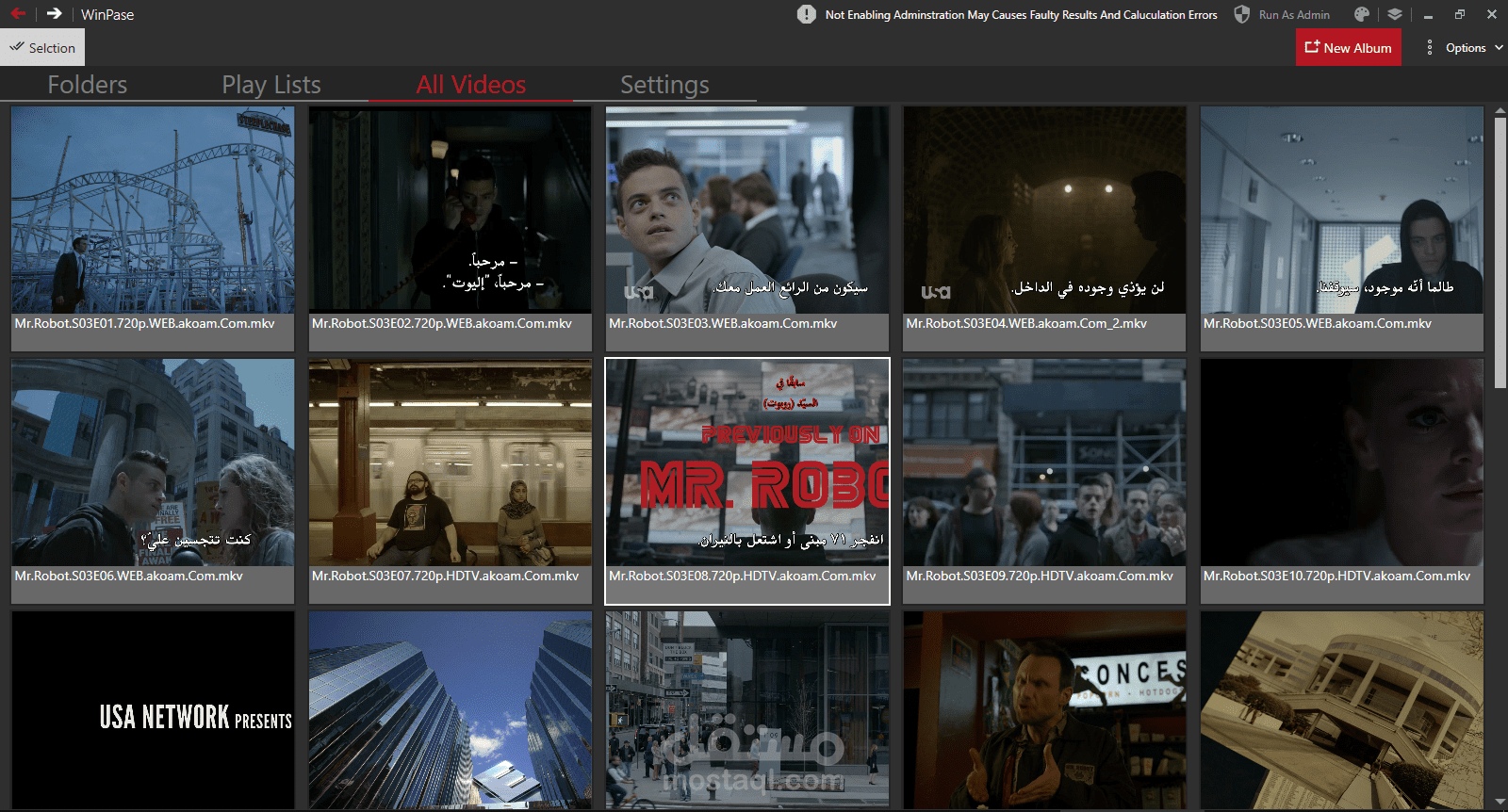This screenshot has height=812, width=1508.
Task: Open Mr.Robot S03E07 subway thumbnail
Action: tap(451, 463)
